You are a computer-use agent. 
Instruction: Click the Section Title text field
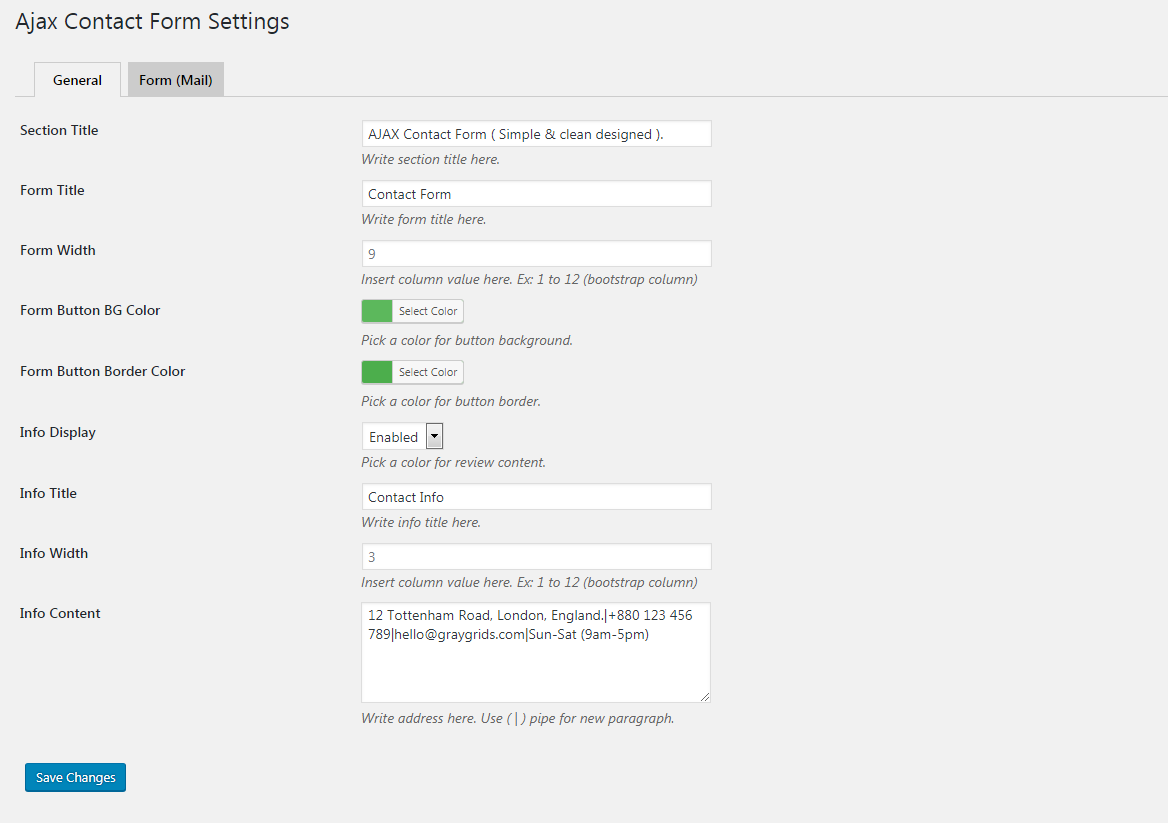click(536, 134)
